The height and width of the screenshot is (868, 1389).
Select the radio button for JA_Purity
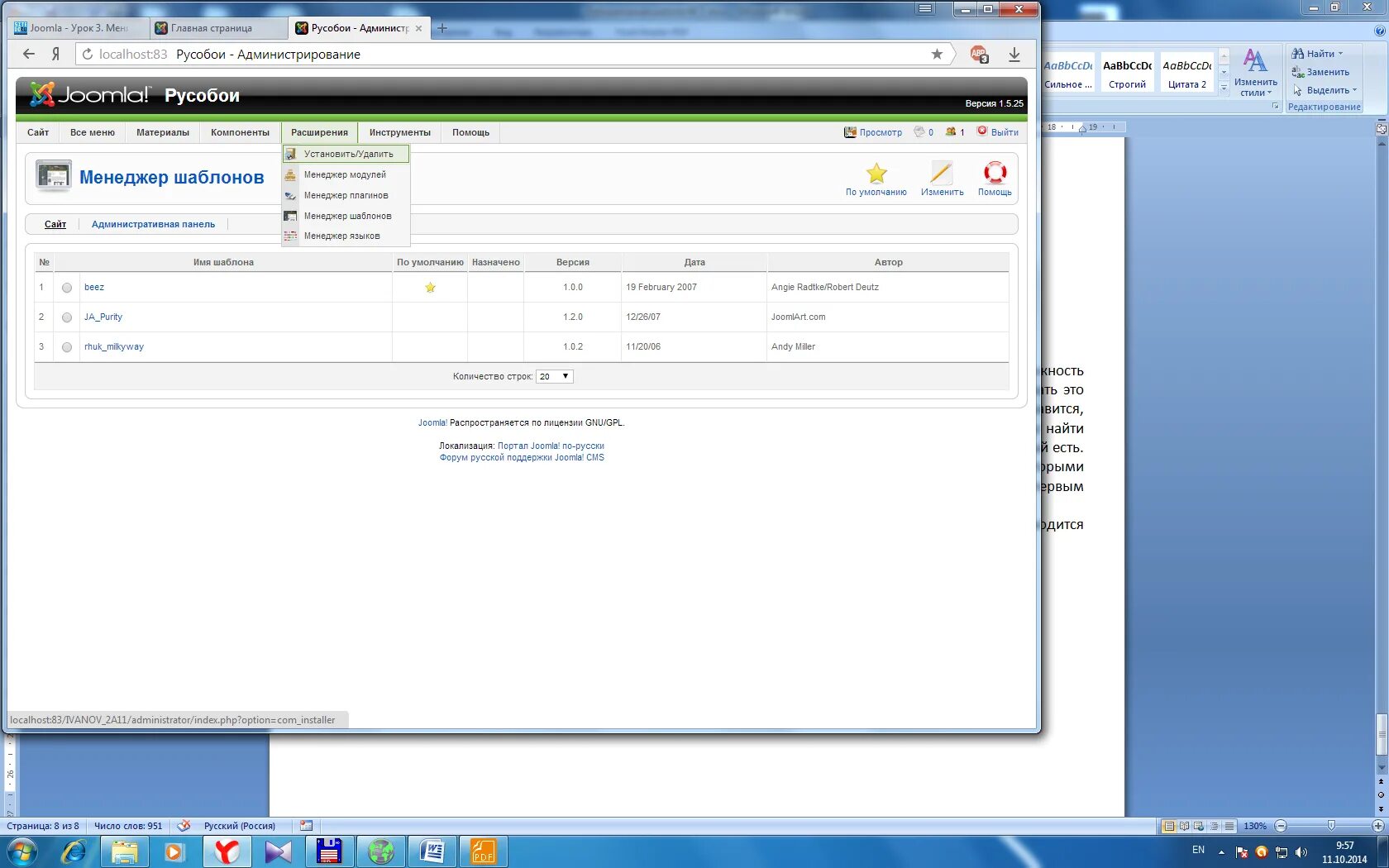(x=67, y=317)
